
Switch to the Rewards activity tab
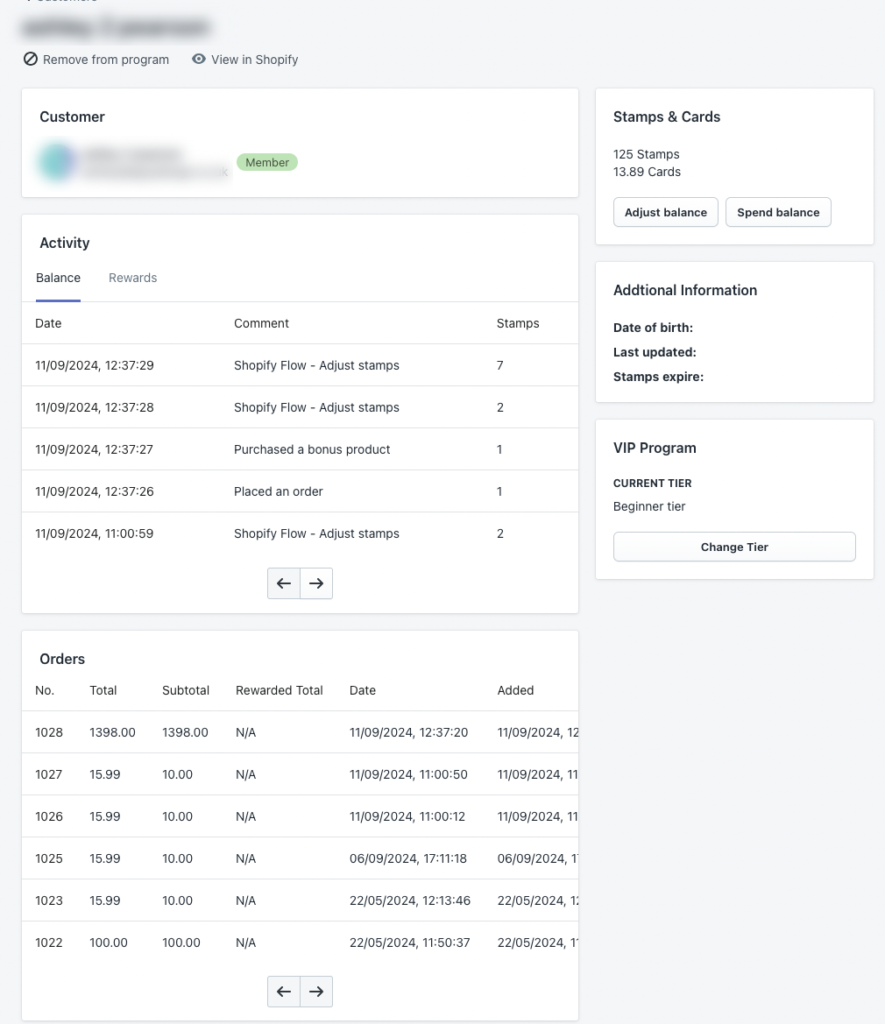click(133, 278)
